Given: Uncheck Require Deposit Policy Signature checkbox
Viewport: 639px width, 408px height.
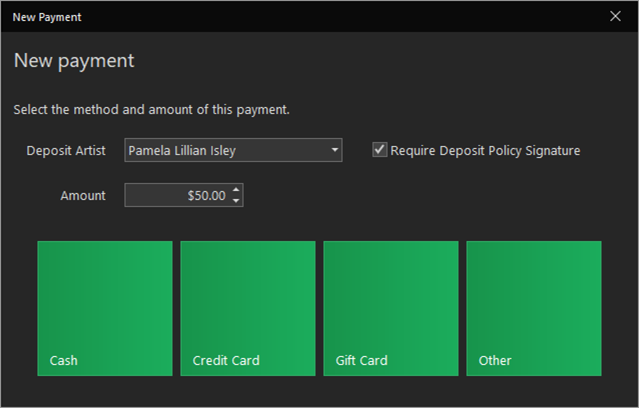Looking at the screenshot, I should 379,150.
